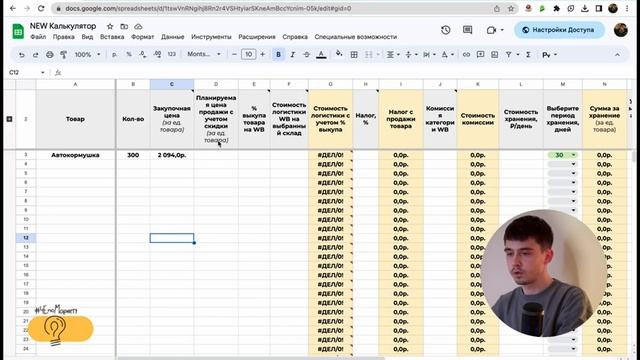Open the Правка menu
The height and width of the screenshot is (360, 640).
tap(64, 37)
